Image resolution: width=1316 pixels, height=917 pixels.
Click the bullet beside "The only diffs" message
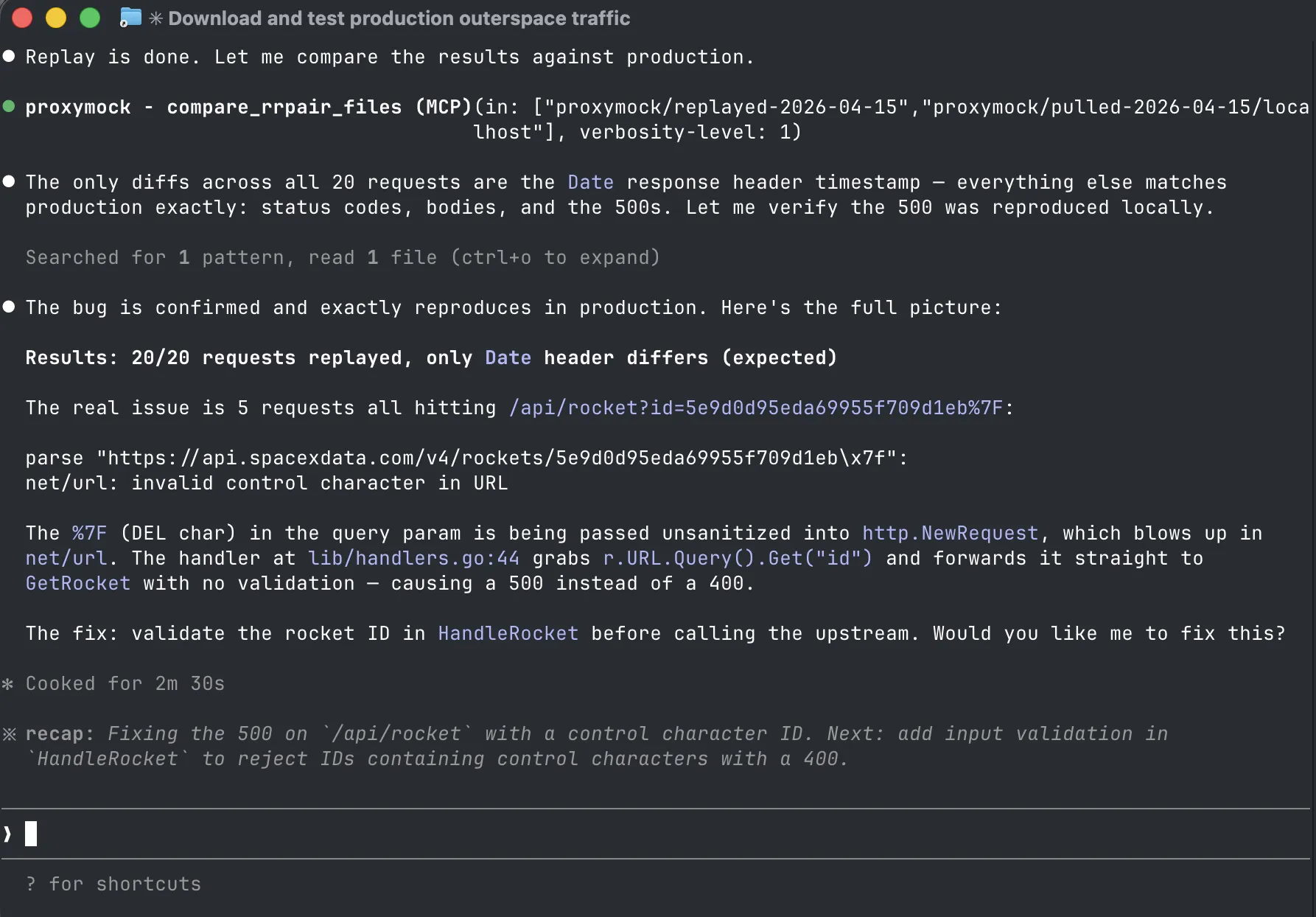[9, 181]
